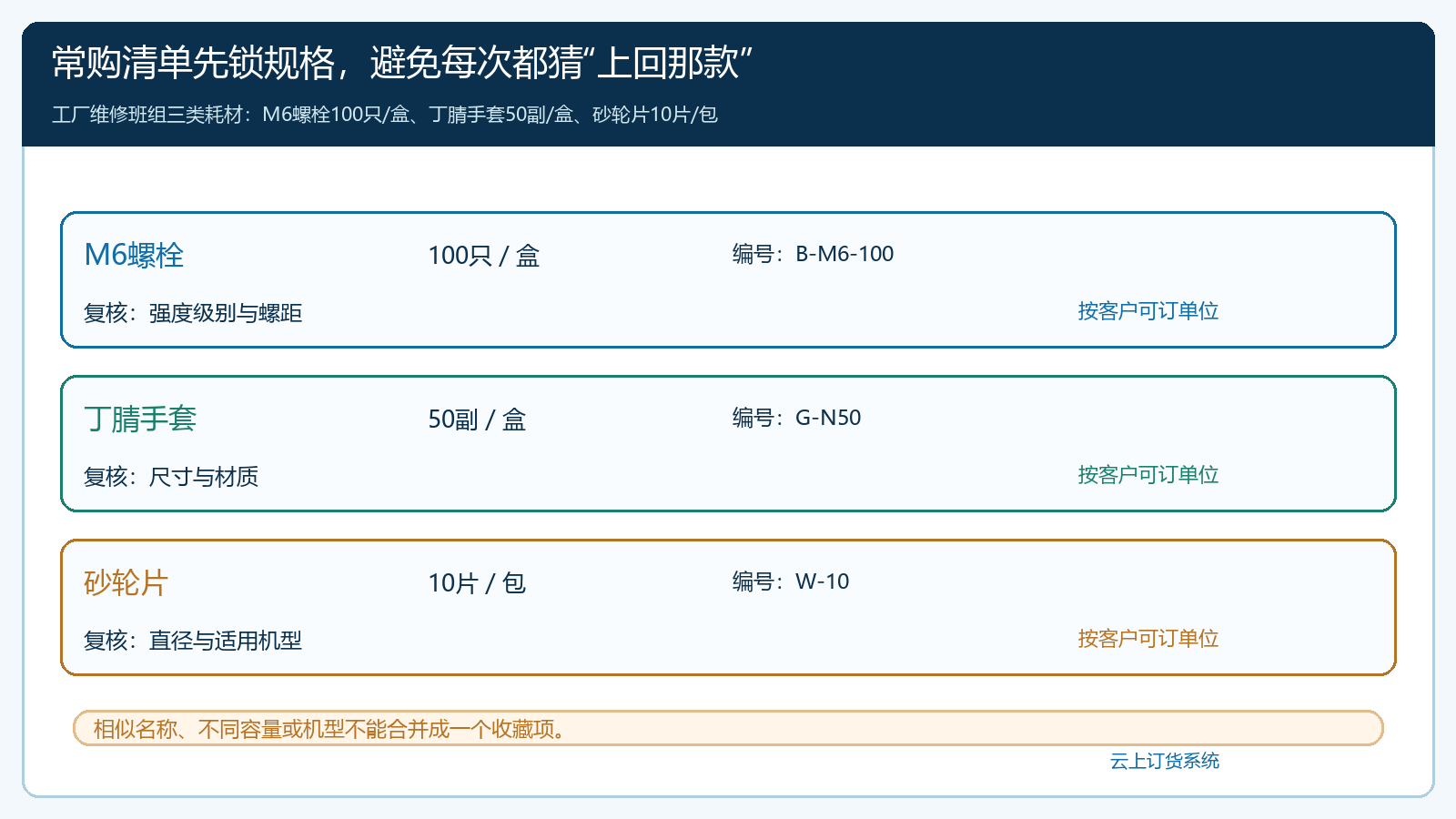
Task: Open 按客户可订单位 link in 砂轮片 card
Action: 1148,639
